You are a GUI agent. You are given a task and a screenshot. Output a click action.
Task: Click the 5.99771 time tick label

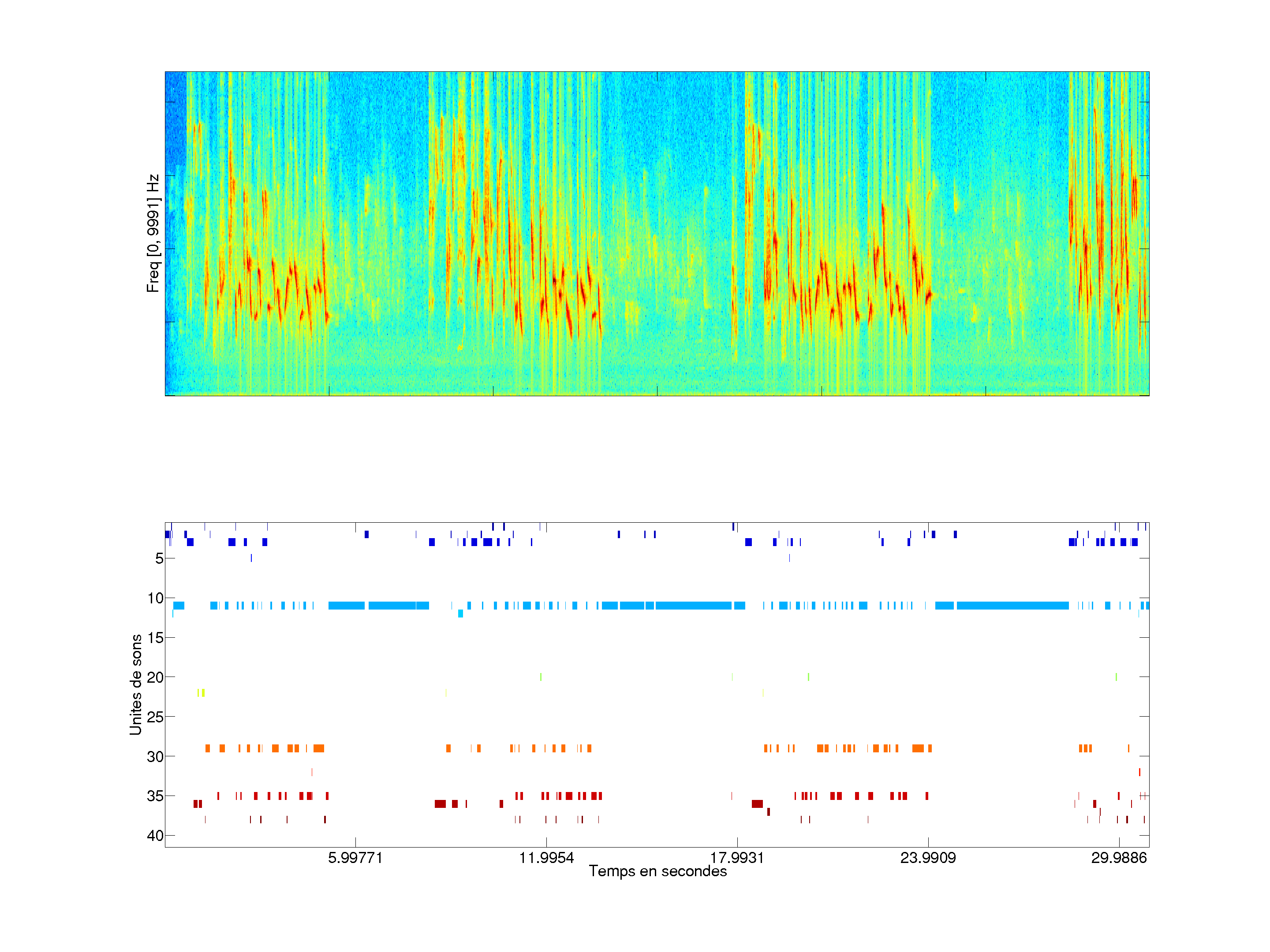pyautogui.click(x=355, y=858)
